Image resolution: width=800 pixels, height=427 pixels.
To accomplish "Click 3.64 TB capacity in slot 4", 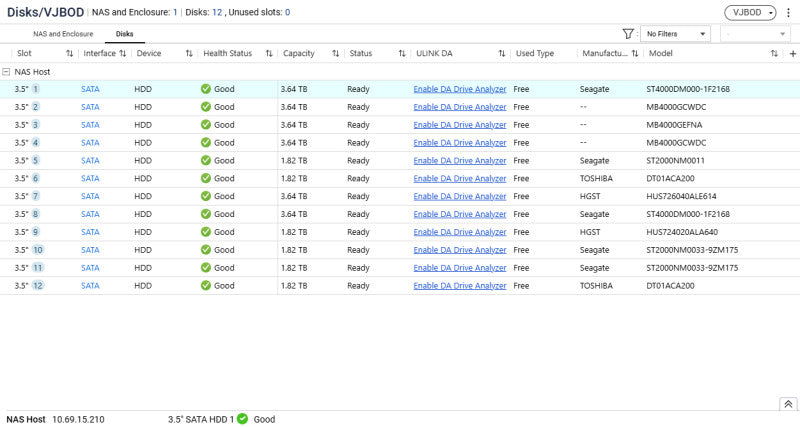I will [x=294, y=143].
